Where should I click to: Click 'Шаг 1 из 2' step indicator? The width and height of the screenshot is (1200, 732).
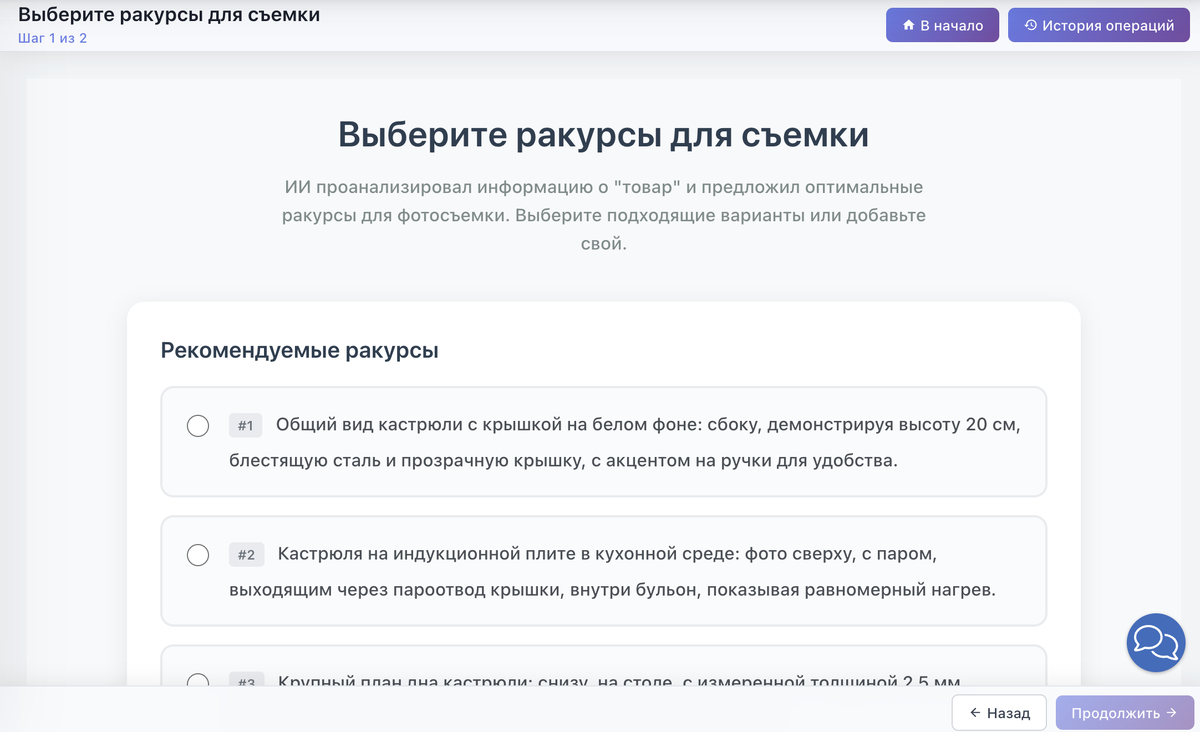52,38
